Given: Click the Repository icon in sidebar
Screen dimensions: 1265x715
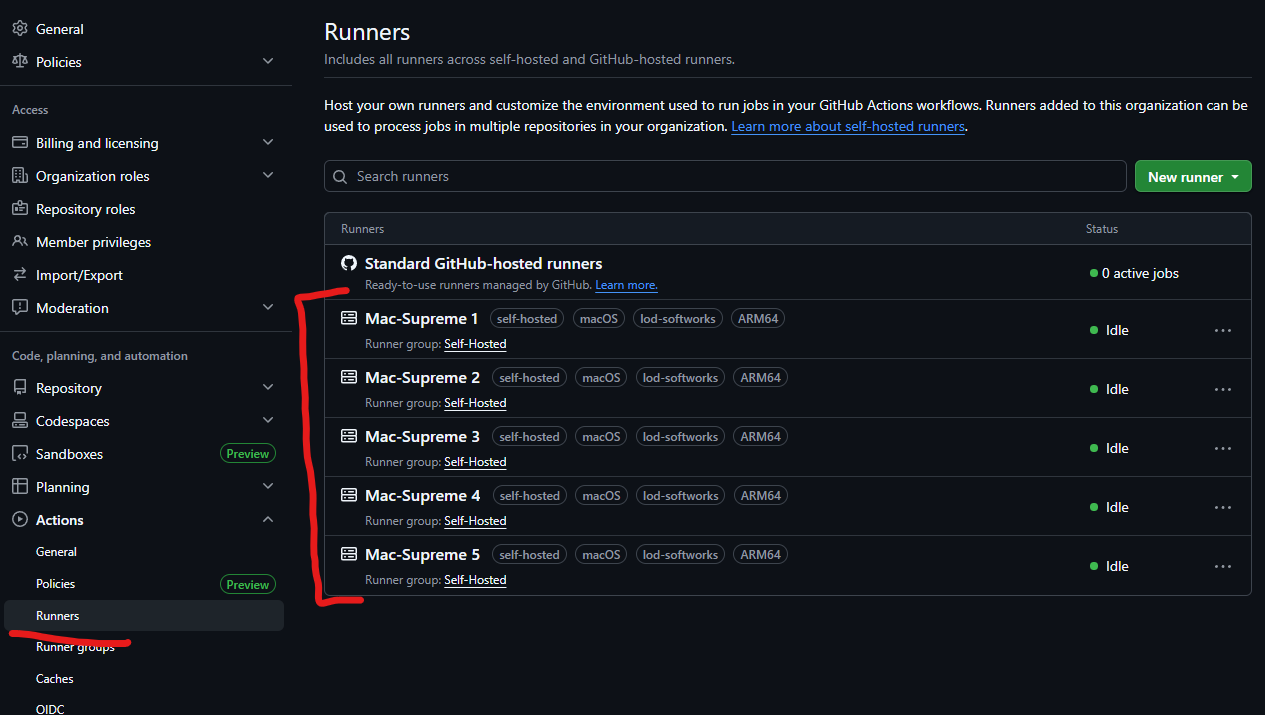Looking at the screenshot, I should (x=19, y=388).
